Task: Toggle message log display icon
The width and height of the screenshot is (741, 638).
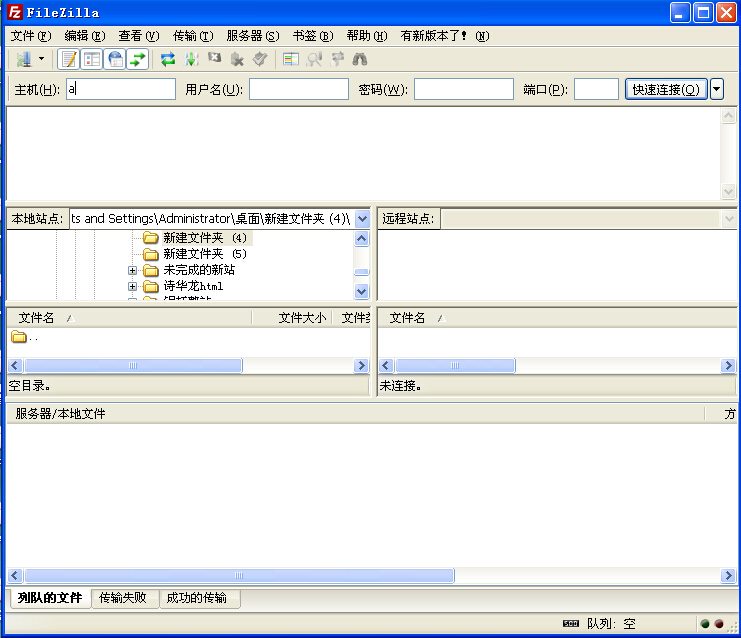Action: (69, 59)
